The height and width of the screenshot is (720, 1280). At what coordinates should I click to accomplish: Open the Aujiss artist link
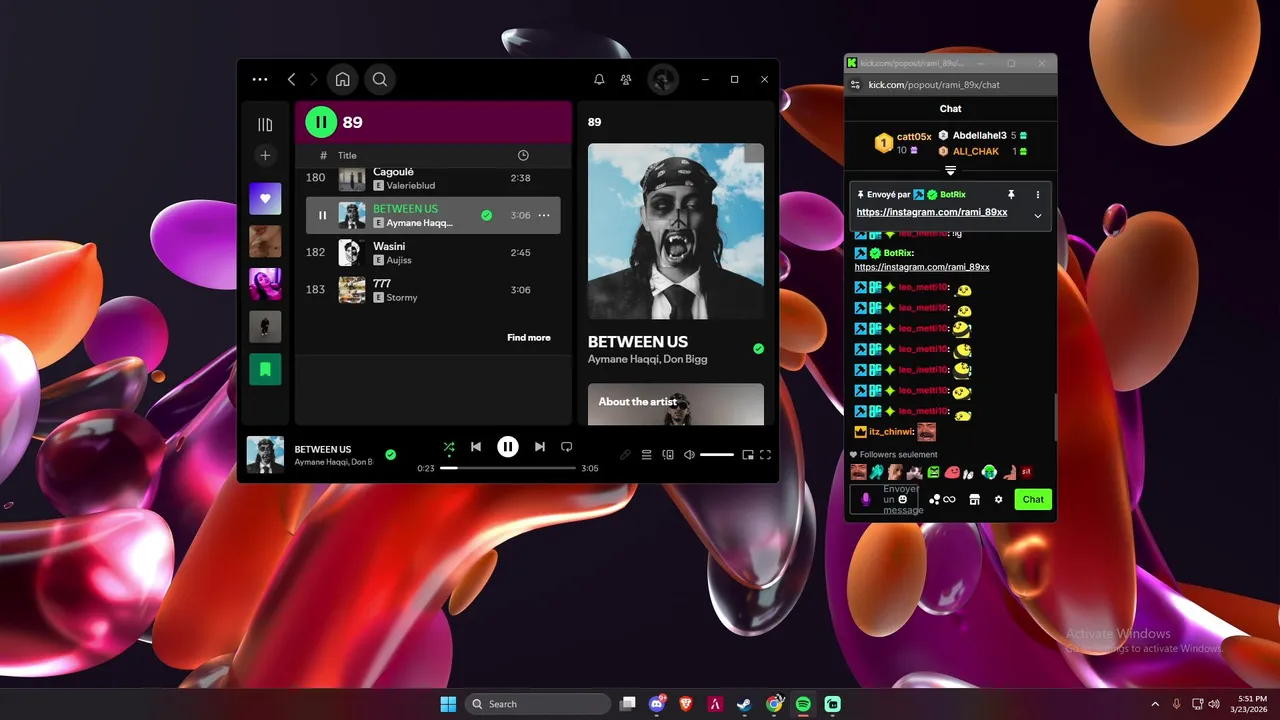point(399,260)
